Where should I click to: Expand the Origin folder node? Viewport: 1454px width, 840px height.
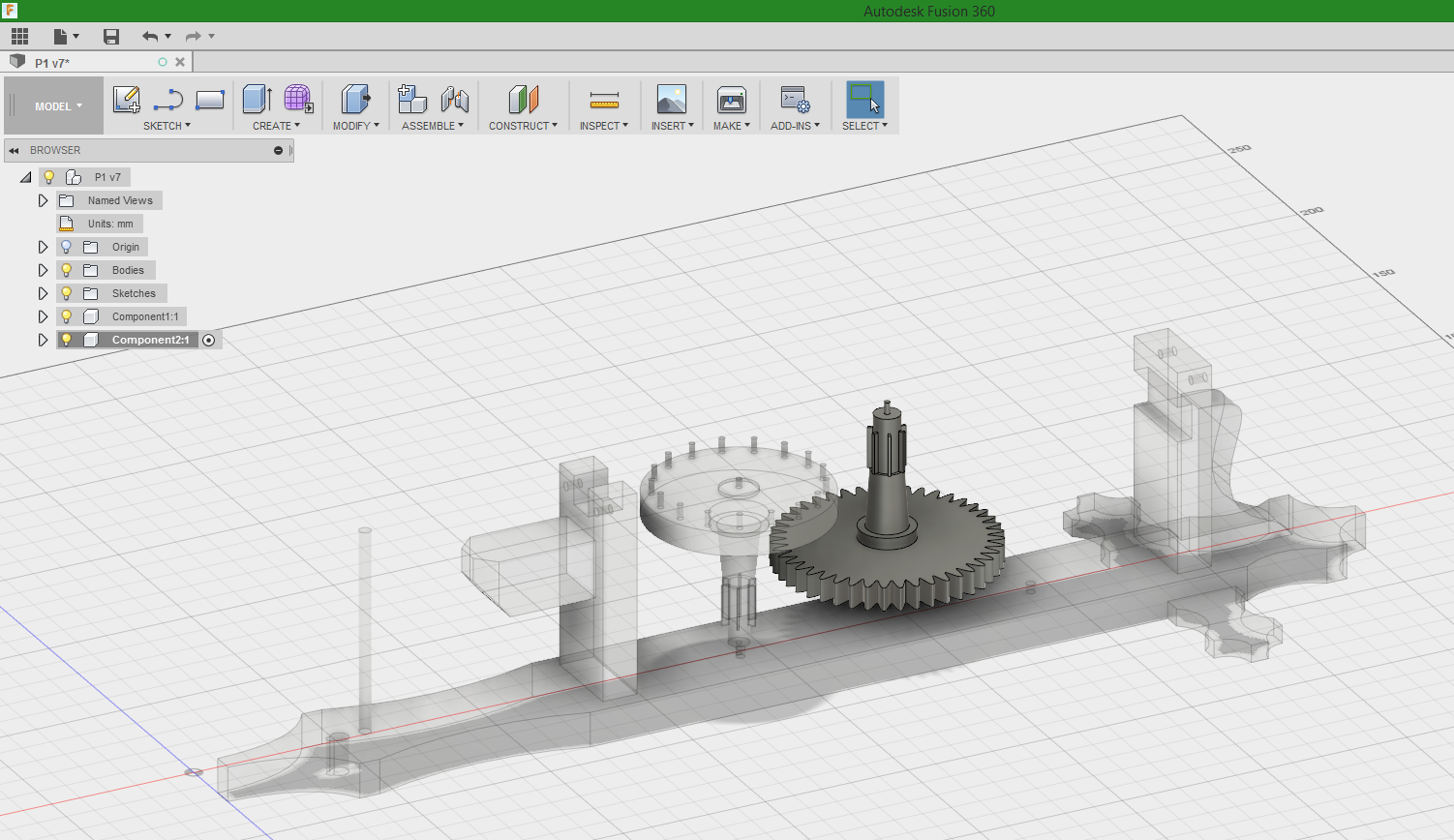43,247
